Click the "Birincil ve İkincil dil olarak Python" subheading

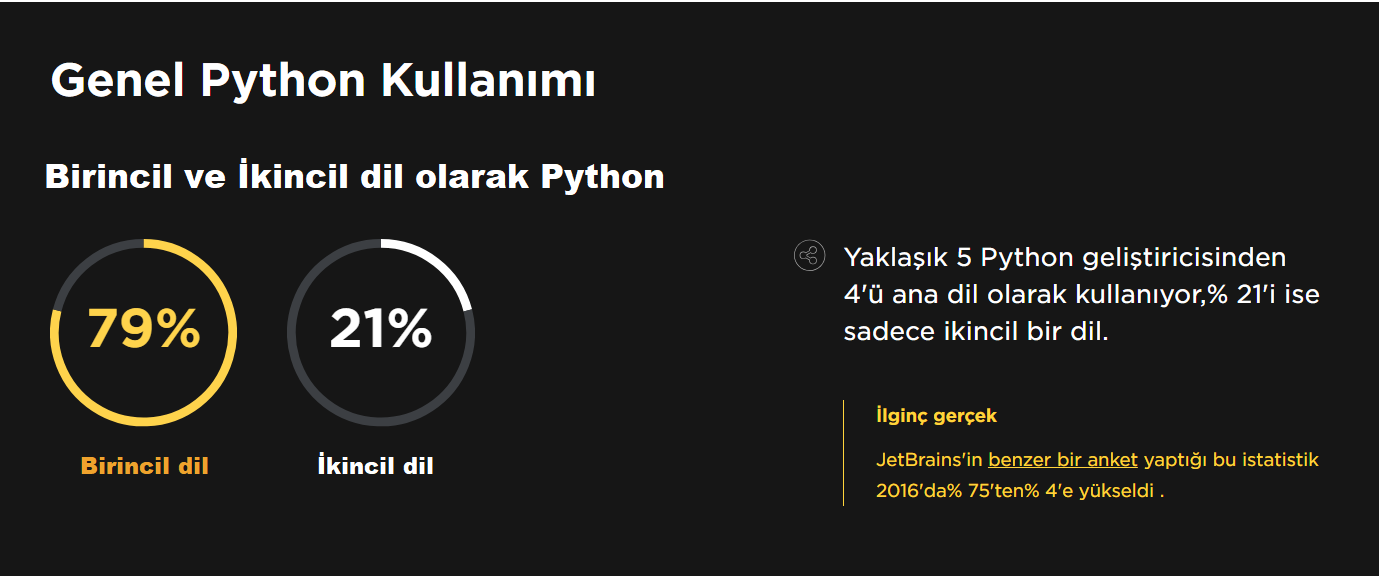pyautogui.click(x=355, y=177)
